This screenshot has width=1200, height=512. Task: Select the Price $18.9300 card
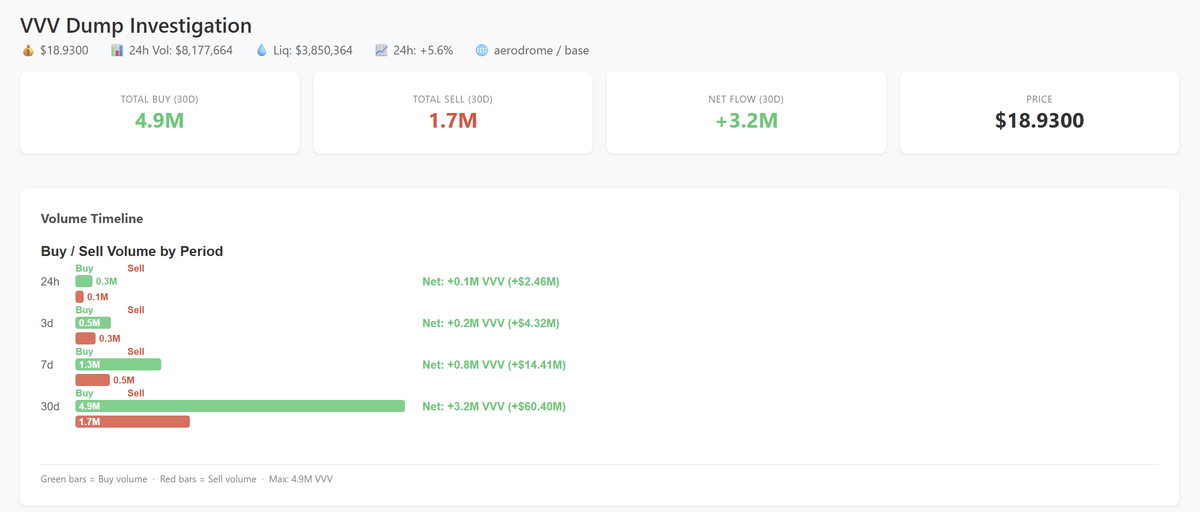[x=1040, y=112]
